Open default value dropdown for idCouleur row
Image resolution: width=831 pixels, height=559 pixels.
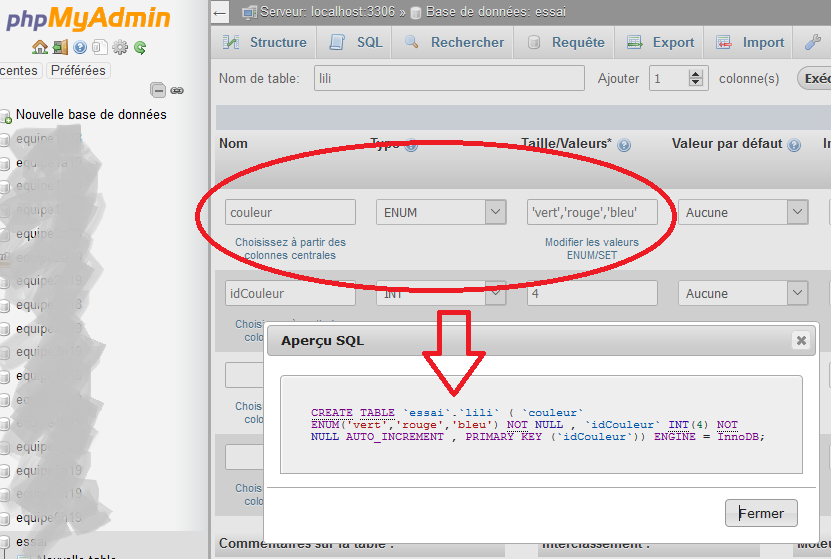click(x=743, y=293)
